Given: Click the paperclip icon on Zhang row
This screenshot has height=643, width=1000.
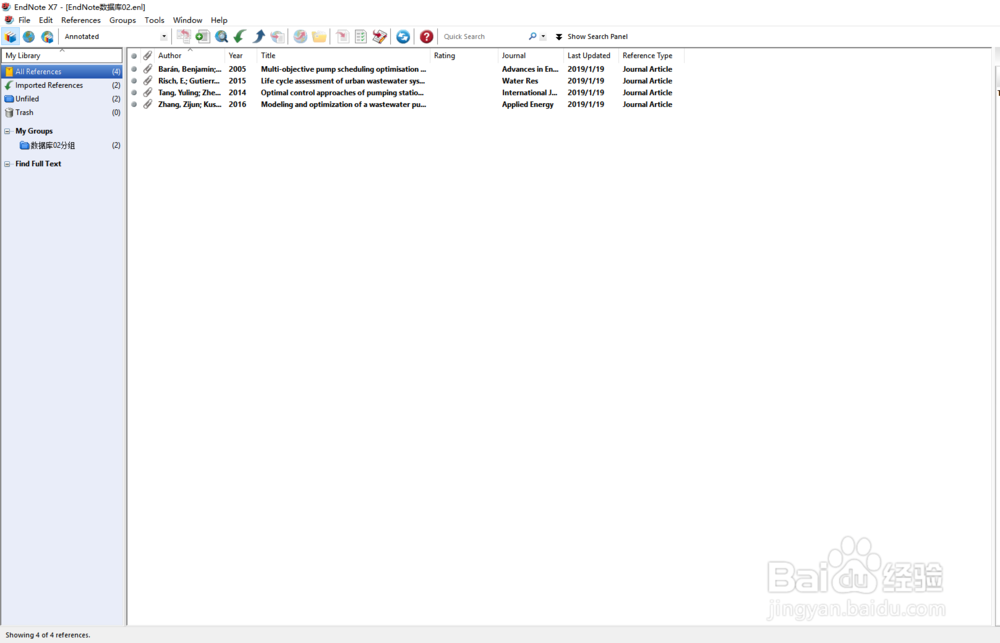Looking at the screenshot, I should coord(147,105).
